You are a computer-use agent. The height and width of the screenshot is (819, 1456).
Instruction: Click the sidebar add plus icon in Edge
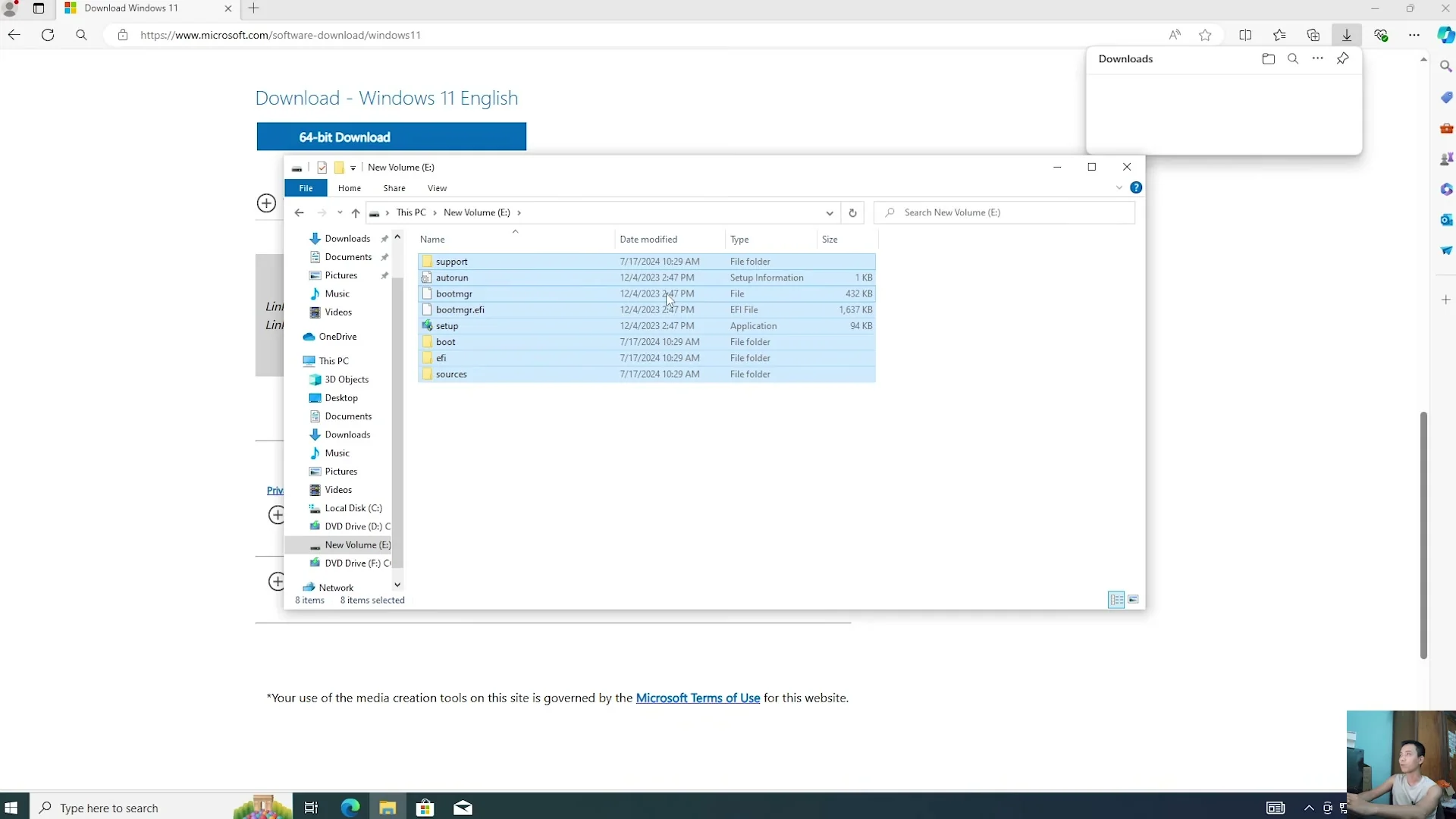coord(1446,300)
